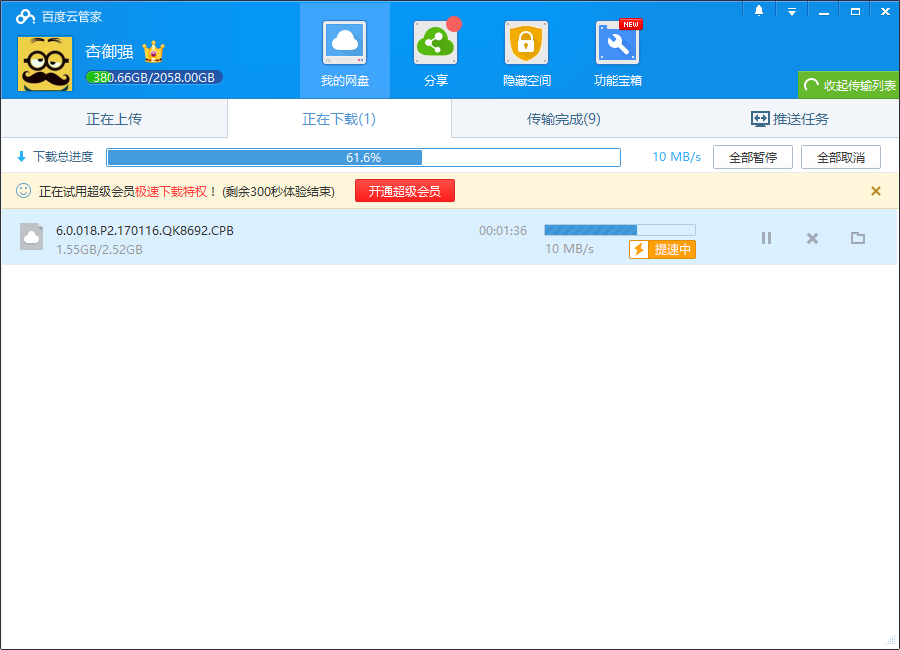Open the download folder for CPB file
The height and width of the screenshot is (650, 900).
(x=858, y=238)
